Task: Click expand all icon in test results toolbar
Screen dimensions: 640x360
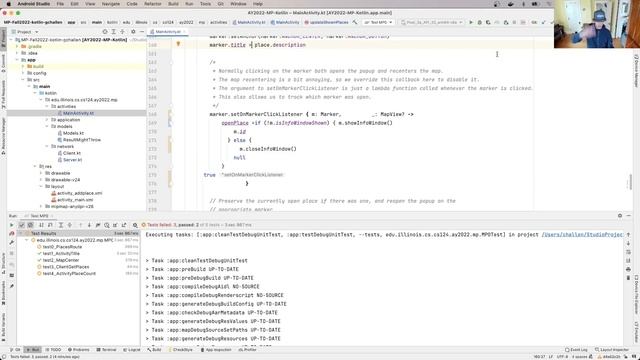Action: click(61, 225)
